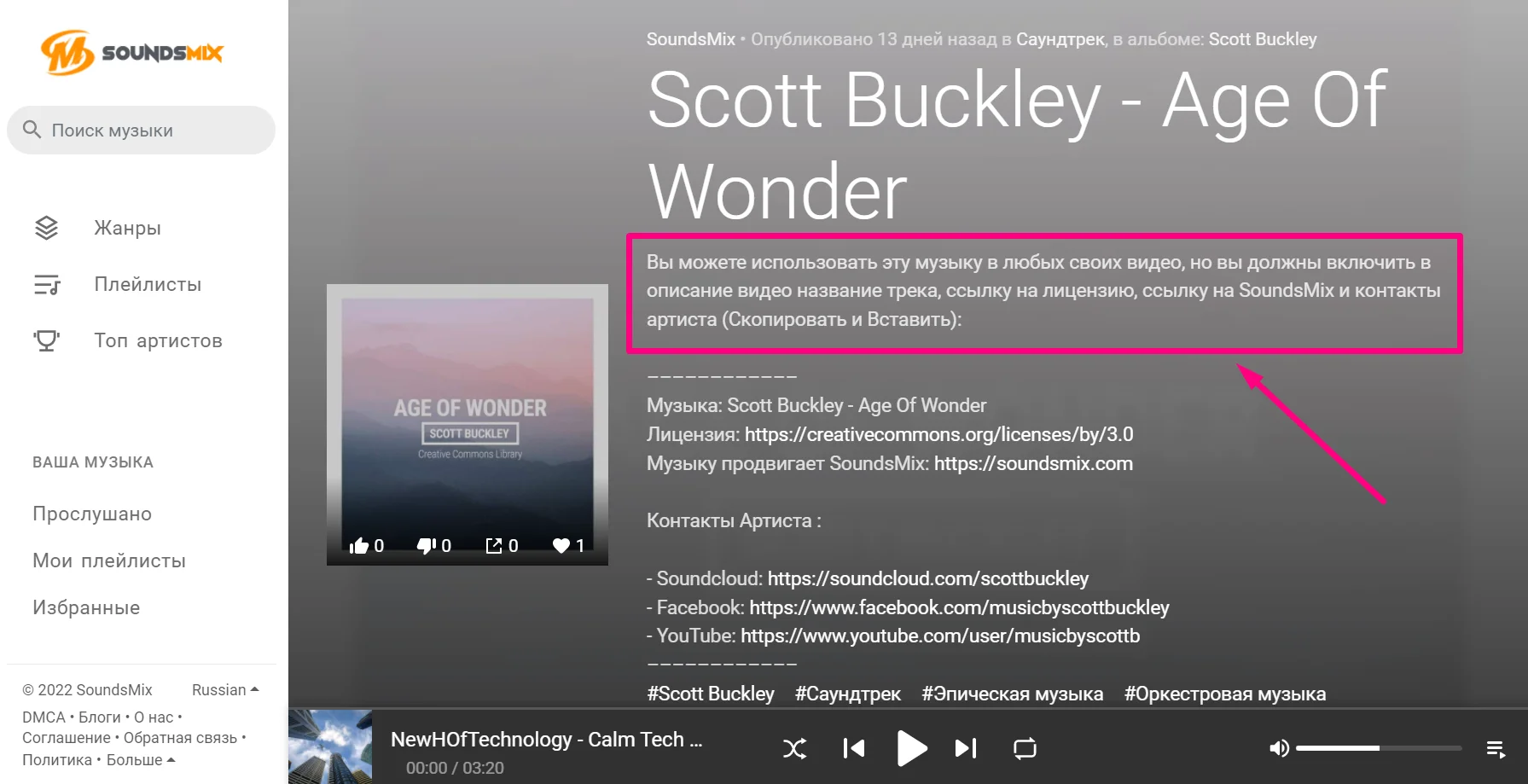Expand the Russian language dropdown

click(x=225, y=689)
